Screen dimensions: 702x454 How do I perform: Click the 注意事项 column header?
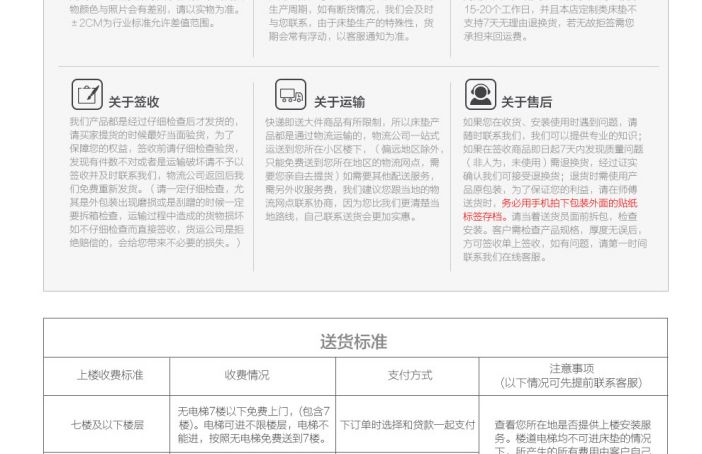click(x=571, y=375)
